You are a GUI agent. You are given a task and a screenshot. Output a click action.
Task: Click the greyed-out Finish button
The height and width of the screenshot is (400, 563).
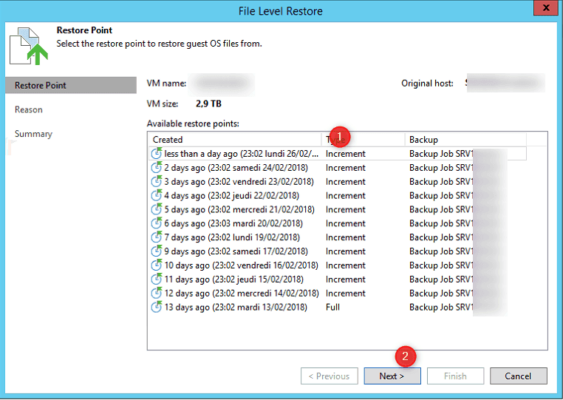455,376
